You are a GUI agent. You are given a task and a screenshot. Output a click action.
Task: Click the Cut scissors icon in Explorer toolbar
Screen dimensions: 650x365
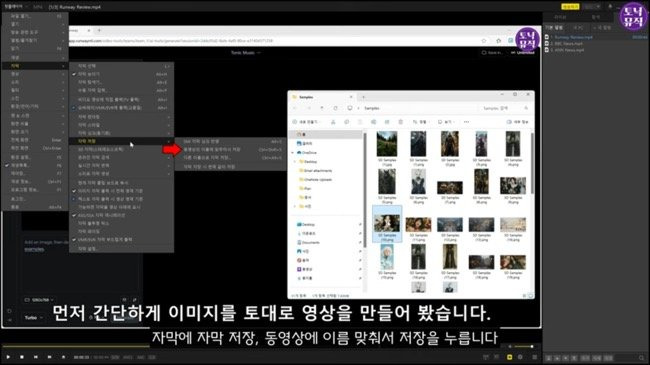(x=333, y=122)
